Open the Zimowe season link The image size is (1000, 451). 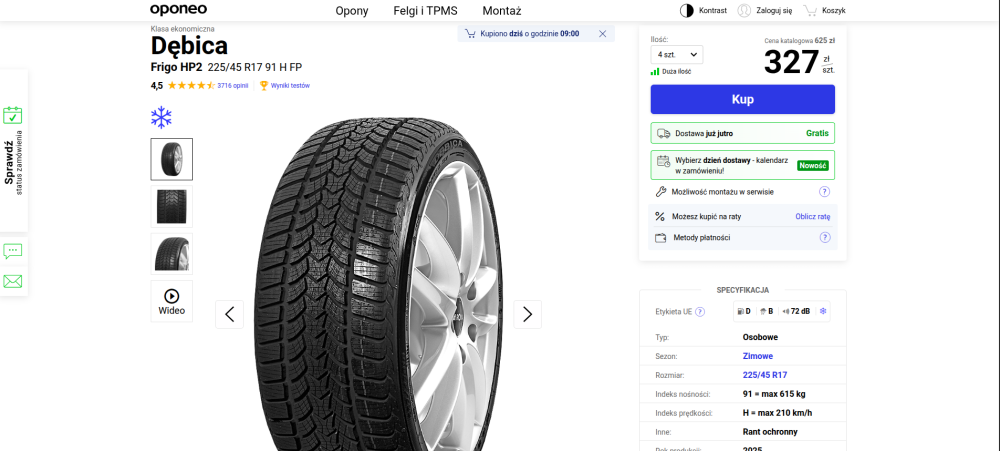point(758,356)
